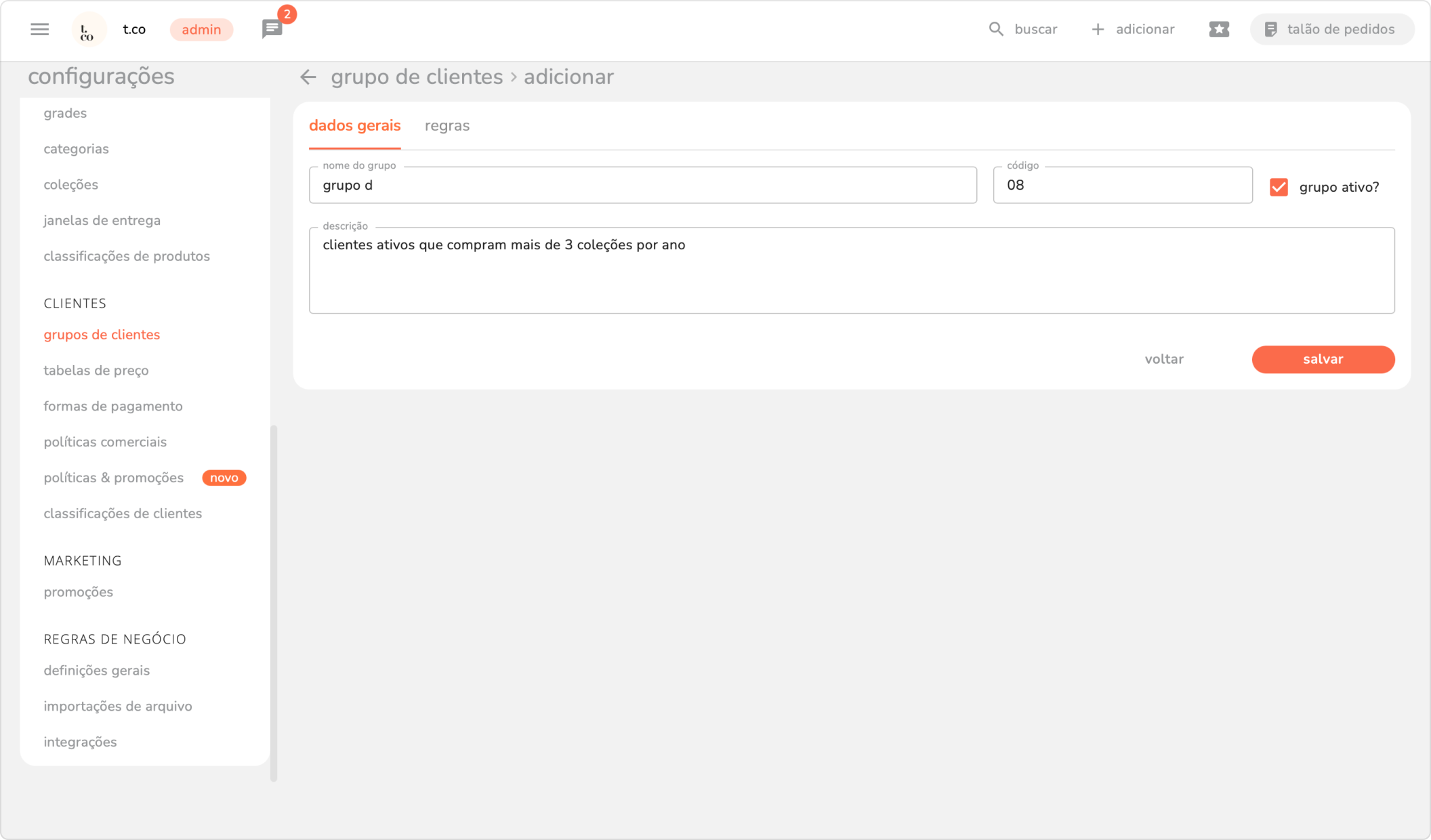Click the t.co logo avatar

point(88,30)
